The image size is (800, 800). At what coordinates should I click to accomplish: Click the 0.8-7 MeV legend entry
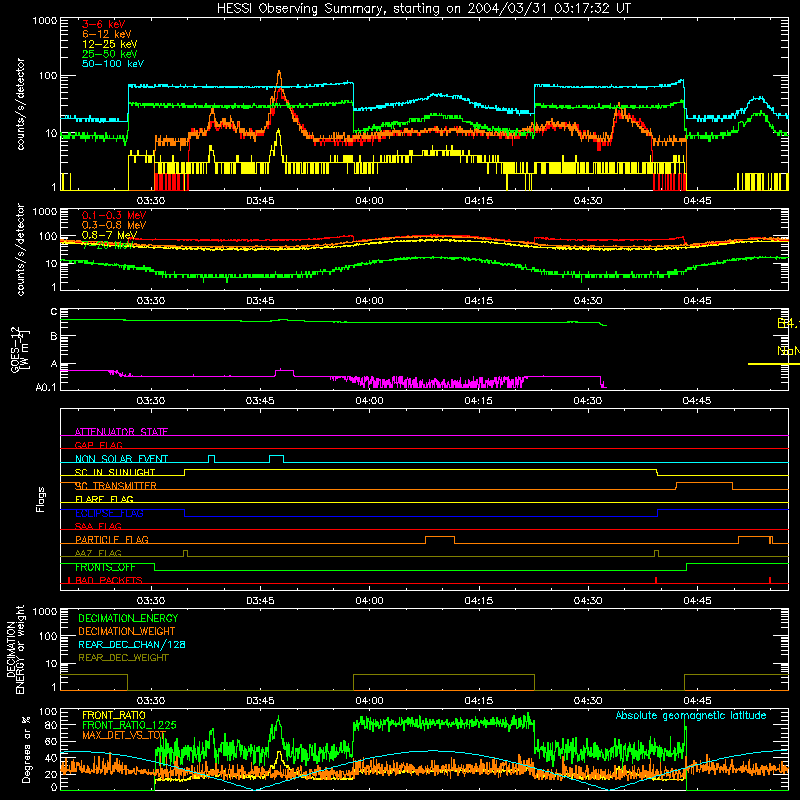(109, 235)
